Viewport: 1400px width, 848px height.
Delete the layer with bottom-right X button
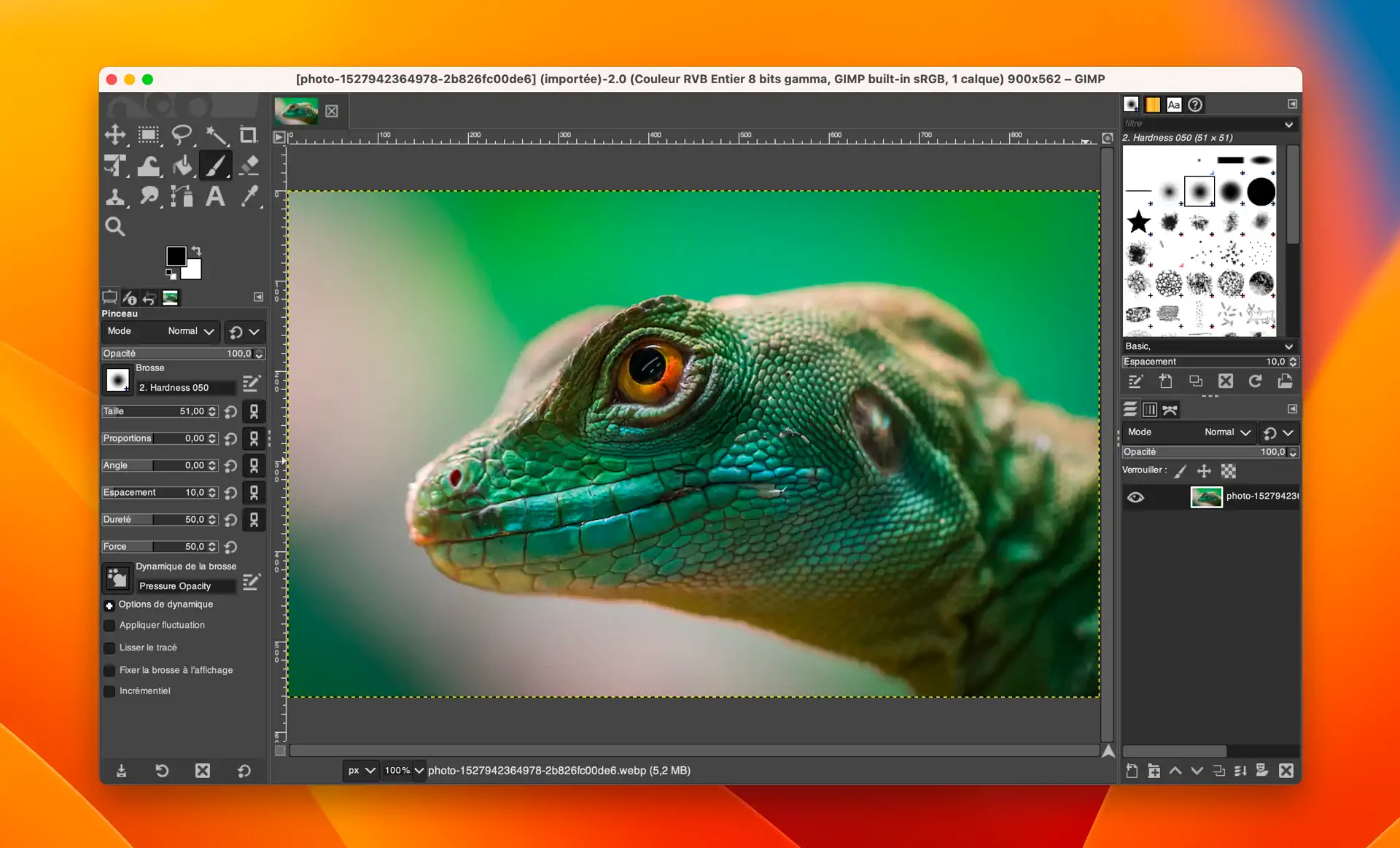click(x=1286, y=771)
